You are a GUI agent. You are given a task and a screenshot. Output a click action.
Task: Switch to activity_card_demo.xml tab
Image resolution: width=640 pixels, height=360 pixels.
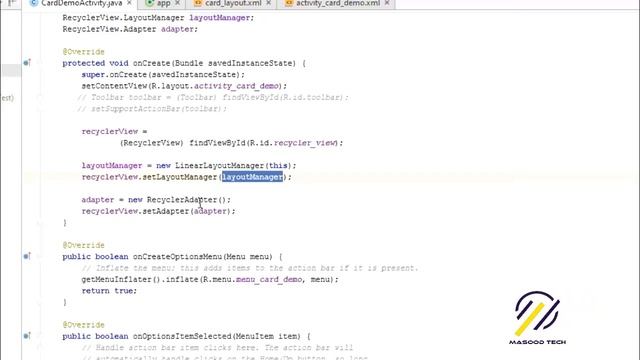338,3
